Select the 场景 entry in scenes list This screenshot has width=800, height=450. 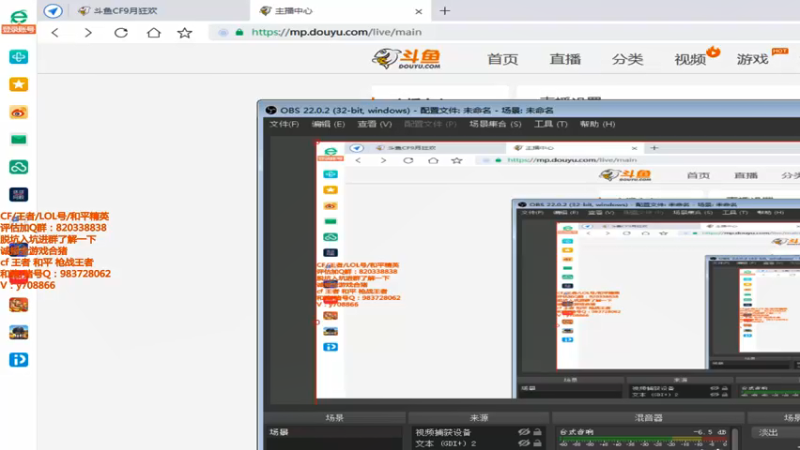[334, 432]
